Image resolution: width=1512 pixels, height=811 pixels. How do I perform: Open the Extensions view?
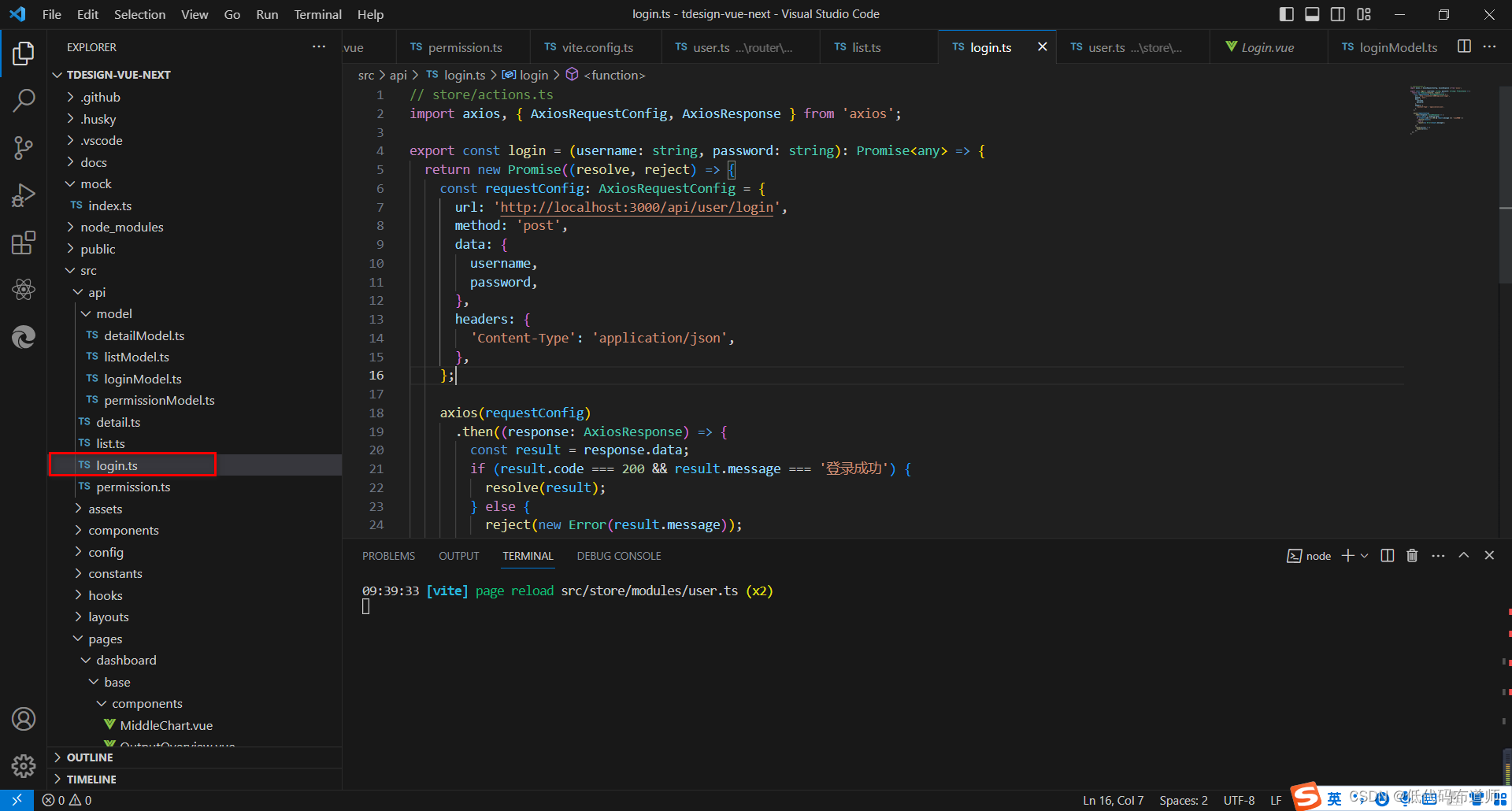point(24,243)
